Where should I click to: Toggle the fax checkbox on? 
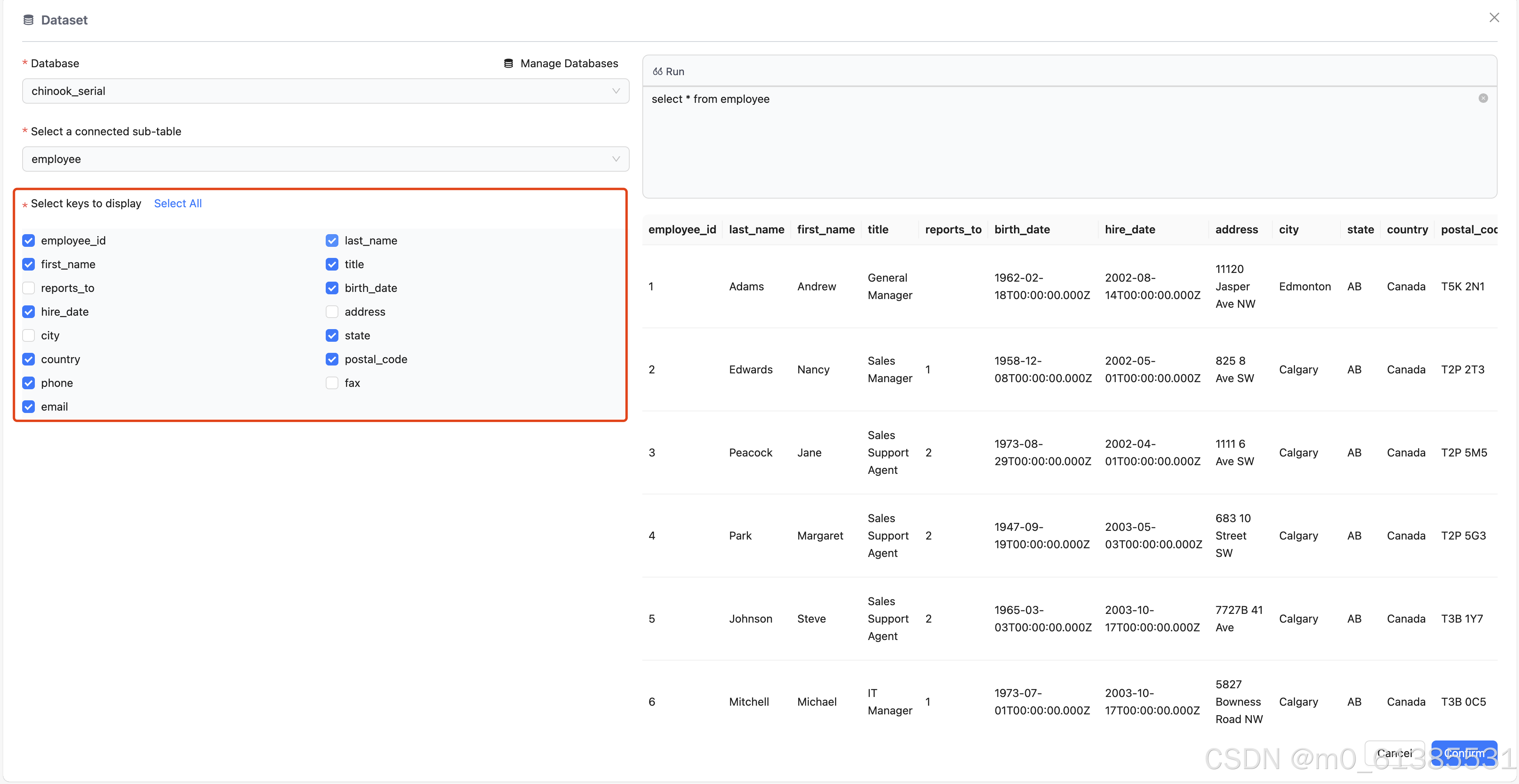332,383
